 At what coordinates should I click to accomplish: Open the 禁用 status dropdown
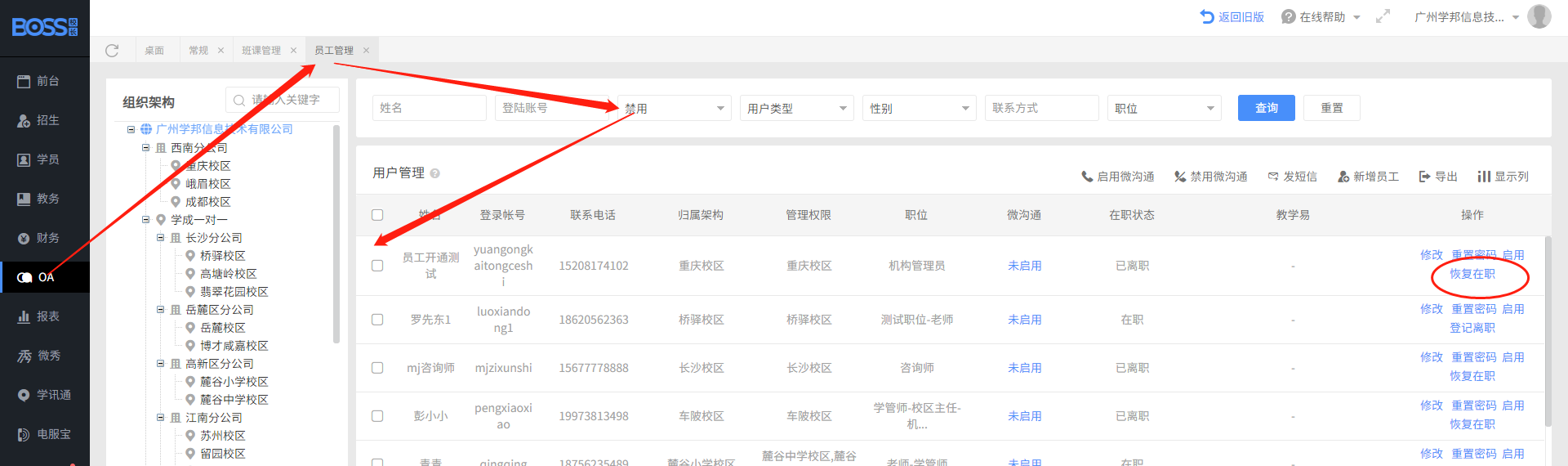coord(675,108)
